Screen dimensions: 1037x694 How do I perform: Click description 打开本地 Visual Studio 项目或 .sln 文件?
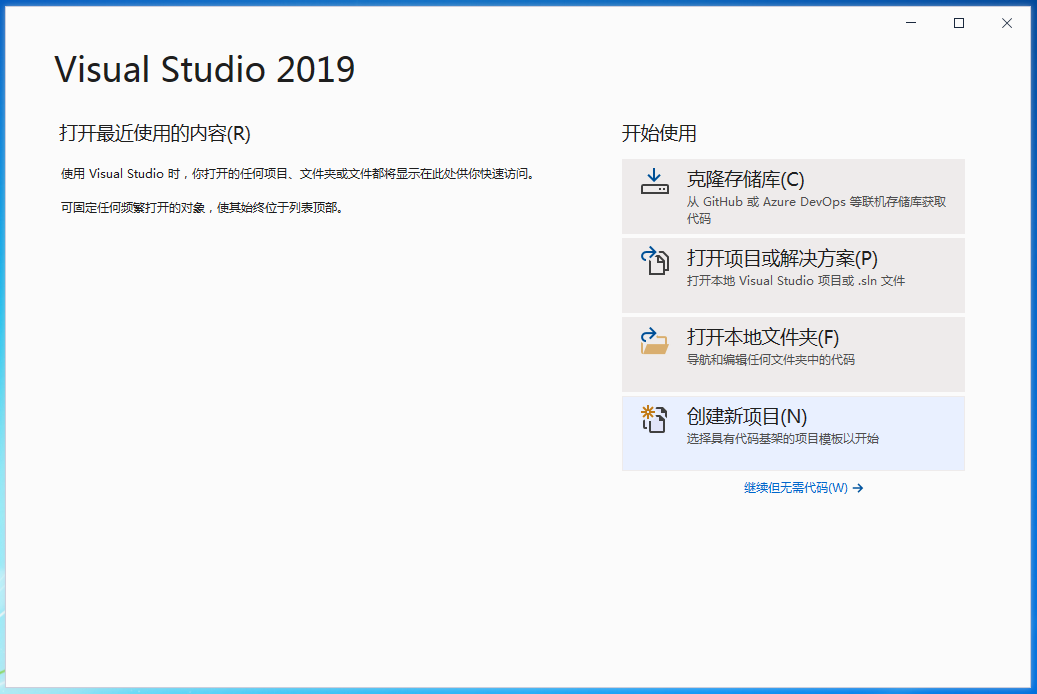click(x=796, y=281)
